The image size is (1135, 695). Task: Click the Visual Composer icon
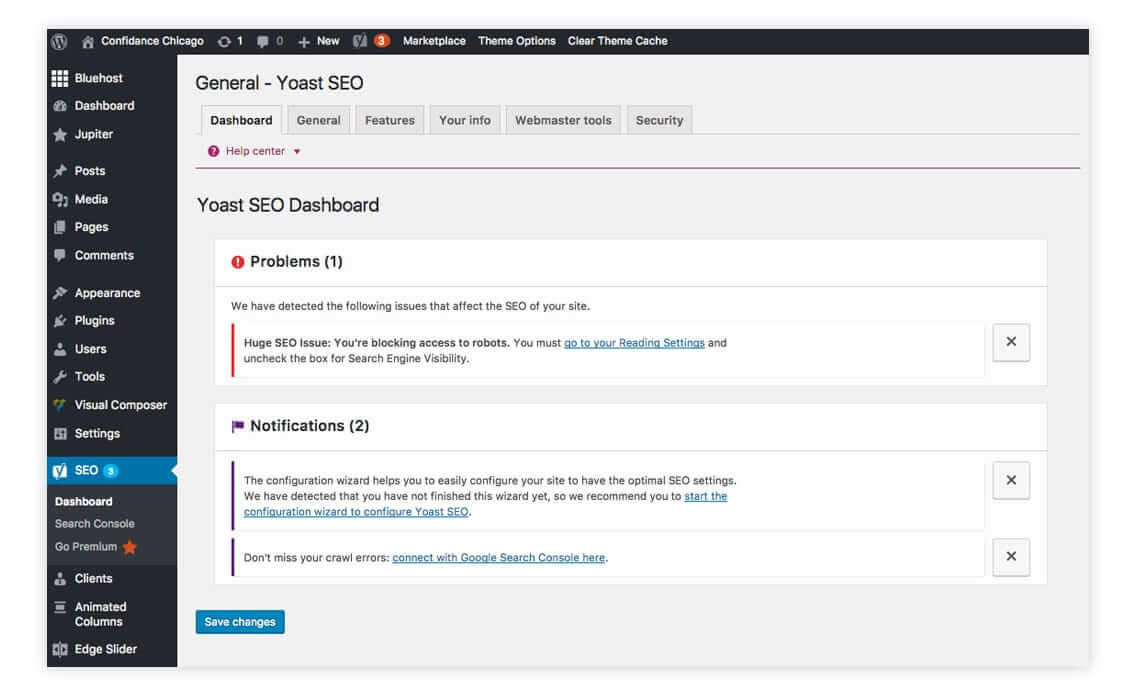60,405
